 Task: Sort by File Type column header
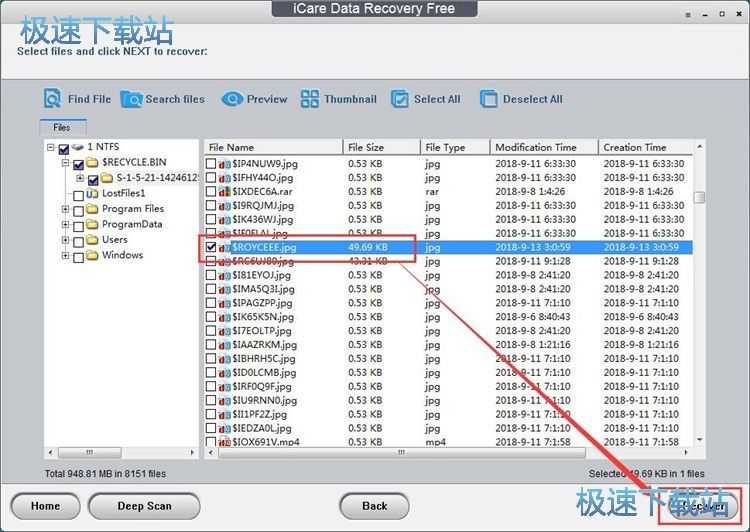[x=455, y=147]
